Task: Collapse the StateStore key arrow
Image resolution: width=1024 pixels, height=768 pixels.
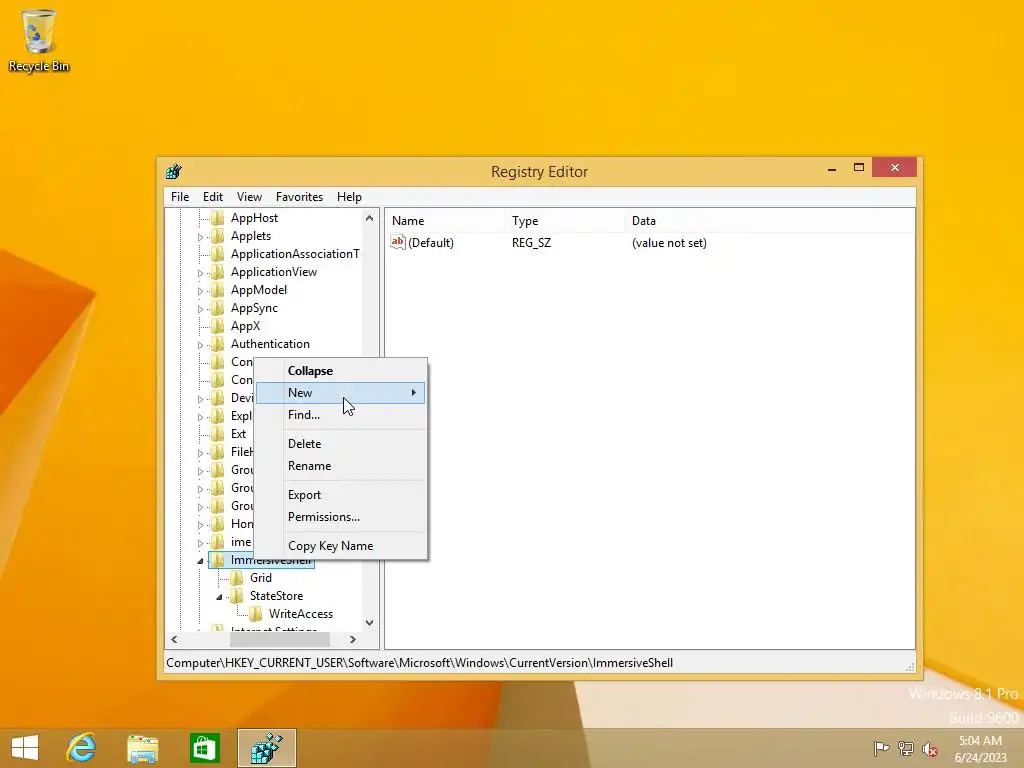Action: point(219,597)
